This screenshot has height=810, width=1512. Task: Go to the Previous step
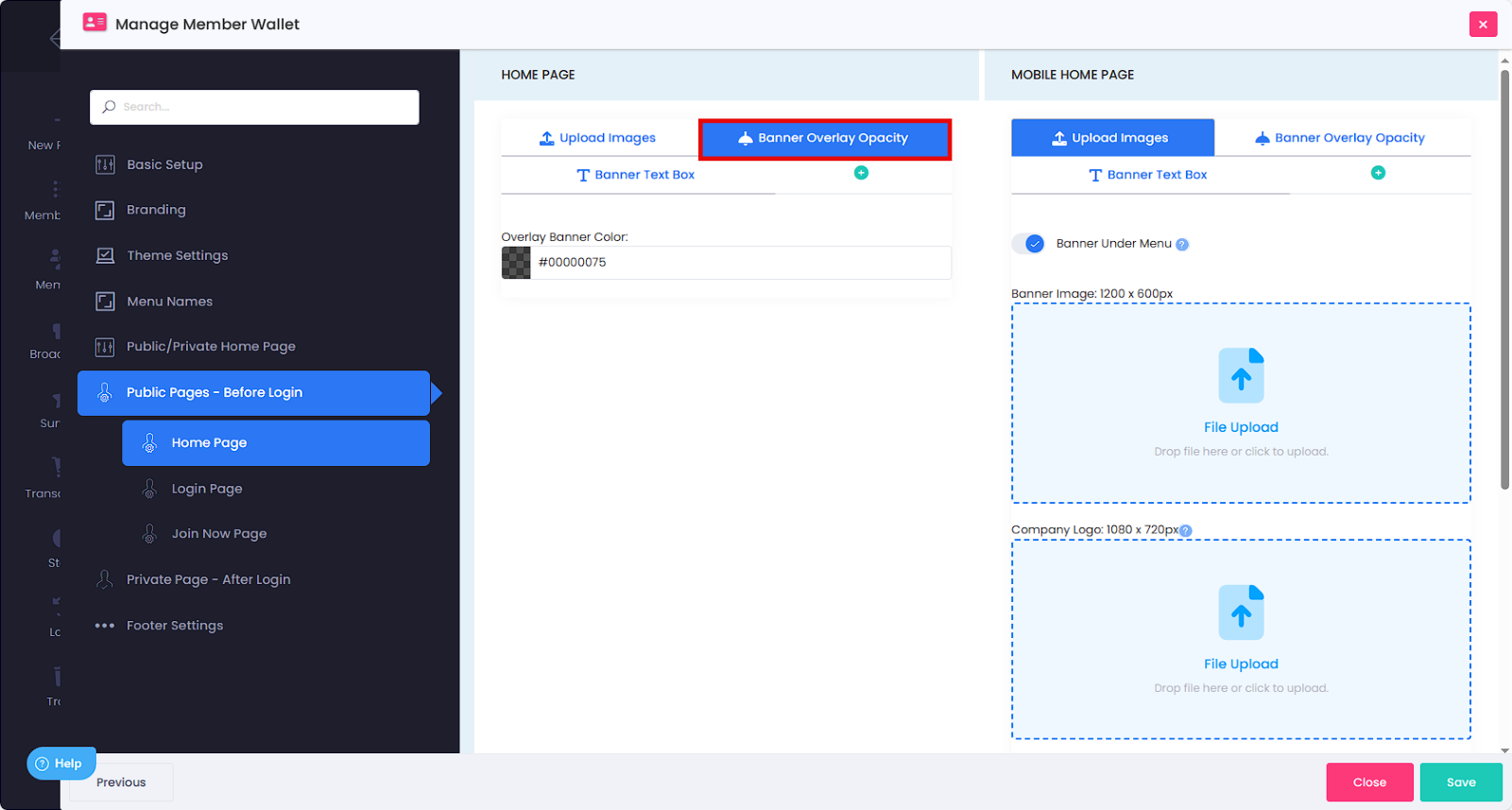coord(121,783)
